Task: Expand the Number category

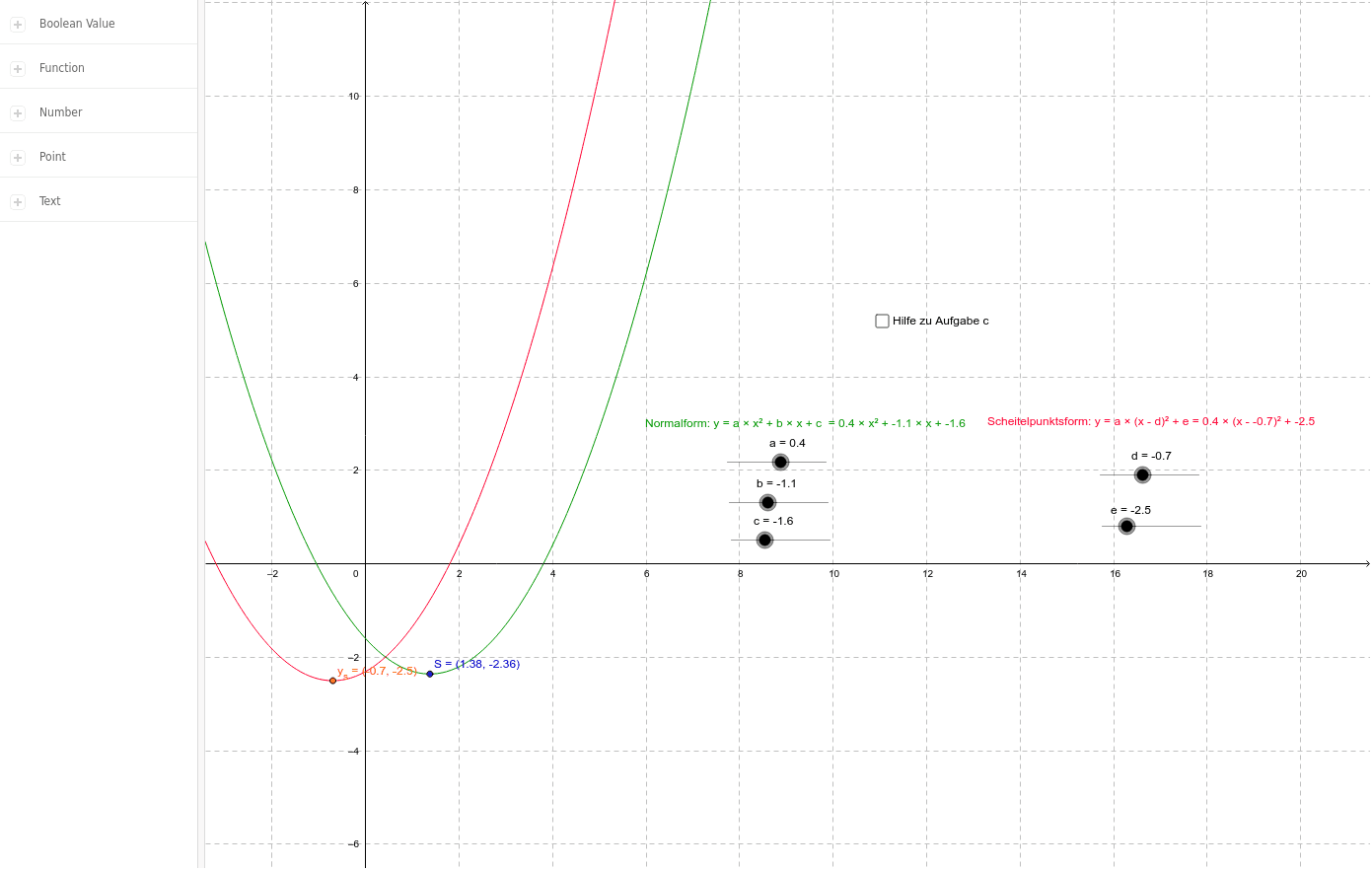Action: (x=18, y=113)
